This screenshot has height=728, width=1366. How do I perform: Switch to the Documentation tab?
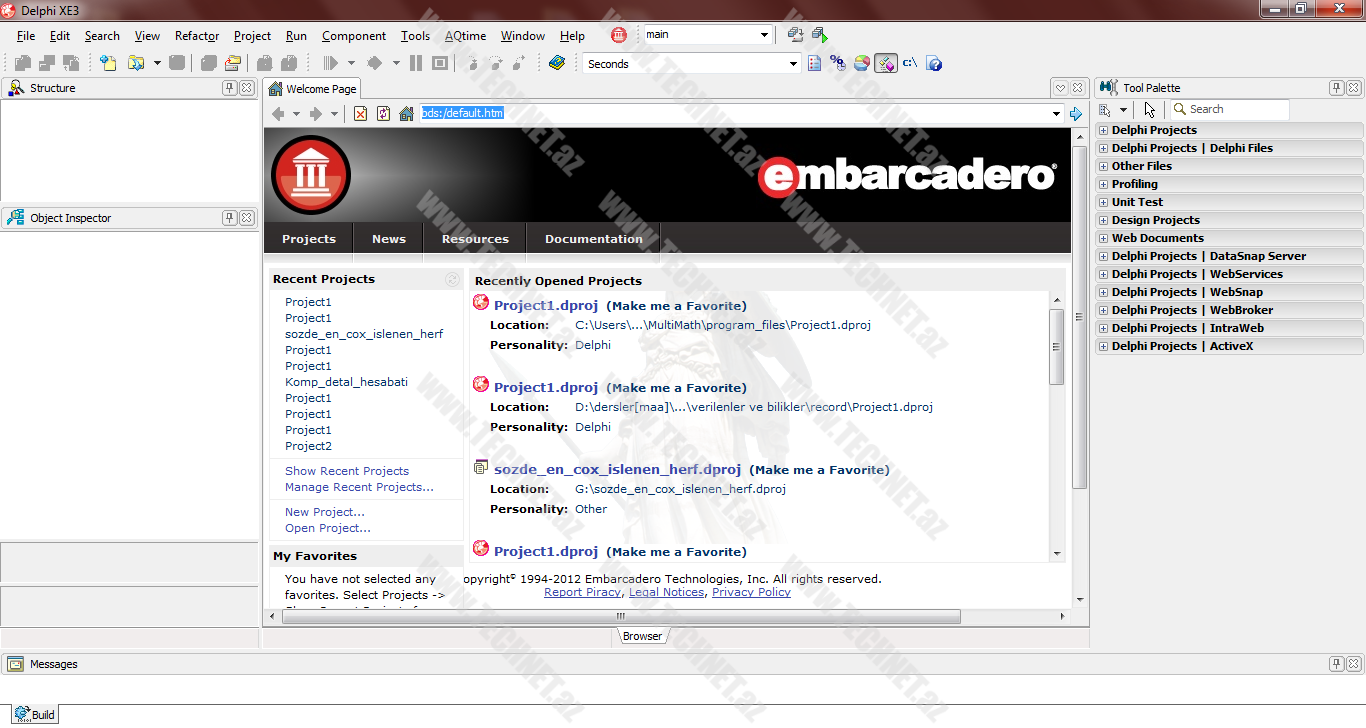[593, 239]
